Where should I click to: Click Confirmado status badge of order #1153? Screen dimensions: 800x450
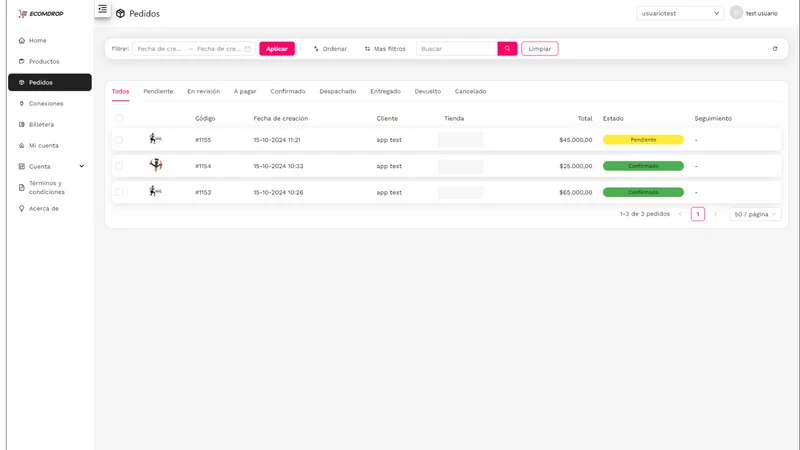click(643, 192)
